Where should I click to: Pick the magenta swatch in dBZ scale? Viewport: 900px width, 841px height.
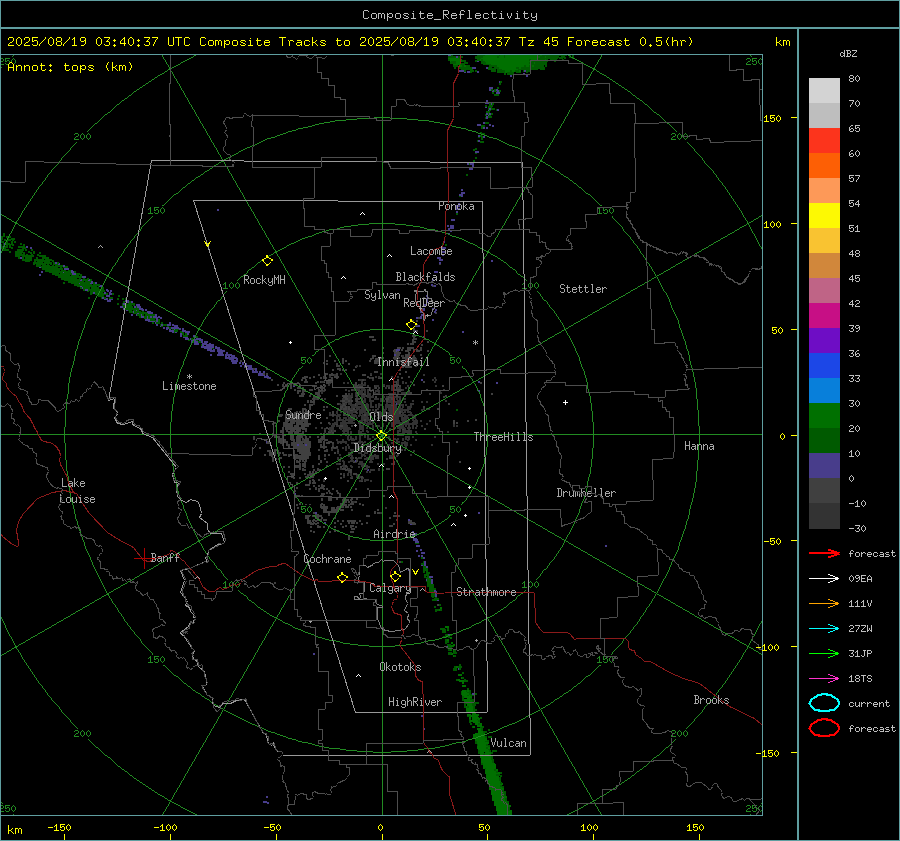coord(824,316)
